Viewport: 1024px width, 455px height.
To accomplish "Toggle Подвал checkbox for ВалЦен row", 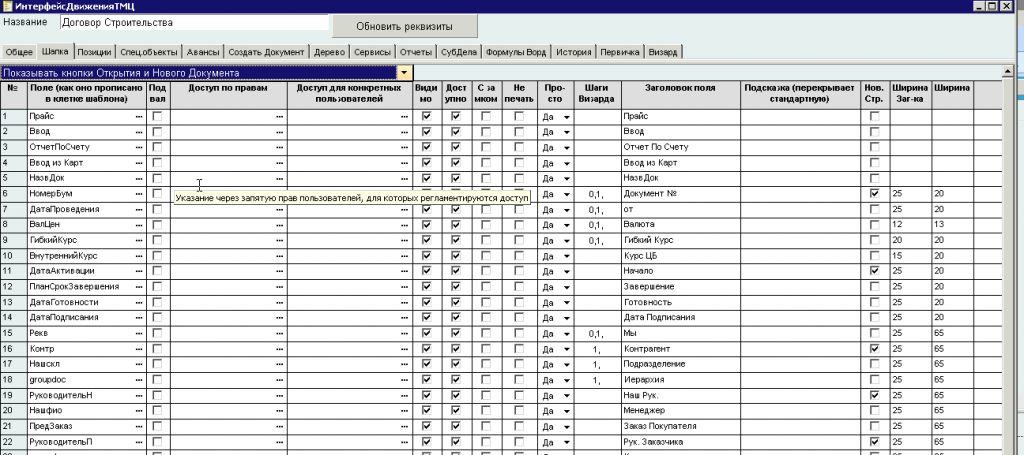I will click(x=157, y=225).
